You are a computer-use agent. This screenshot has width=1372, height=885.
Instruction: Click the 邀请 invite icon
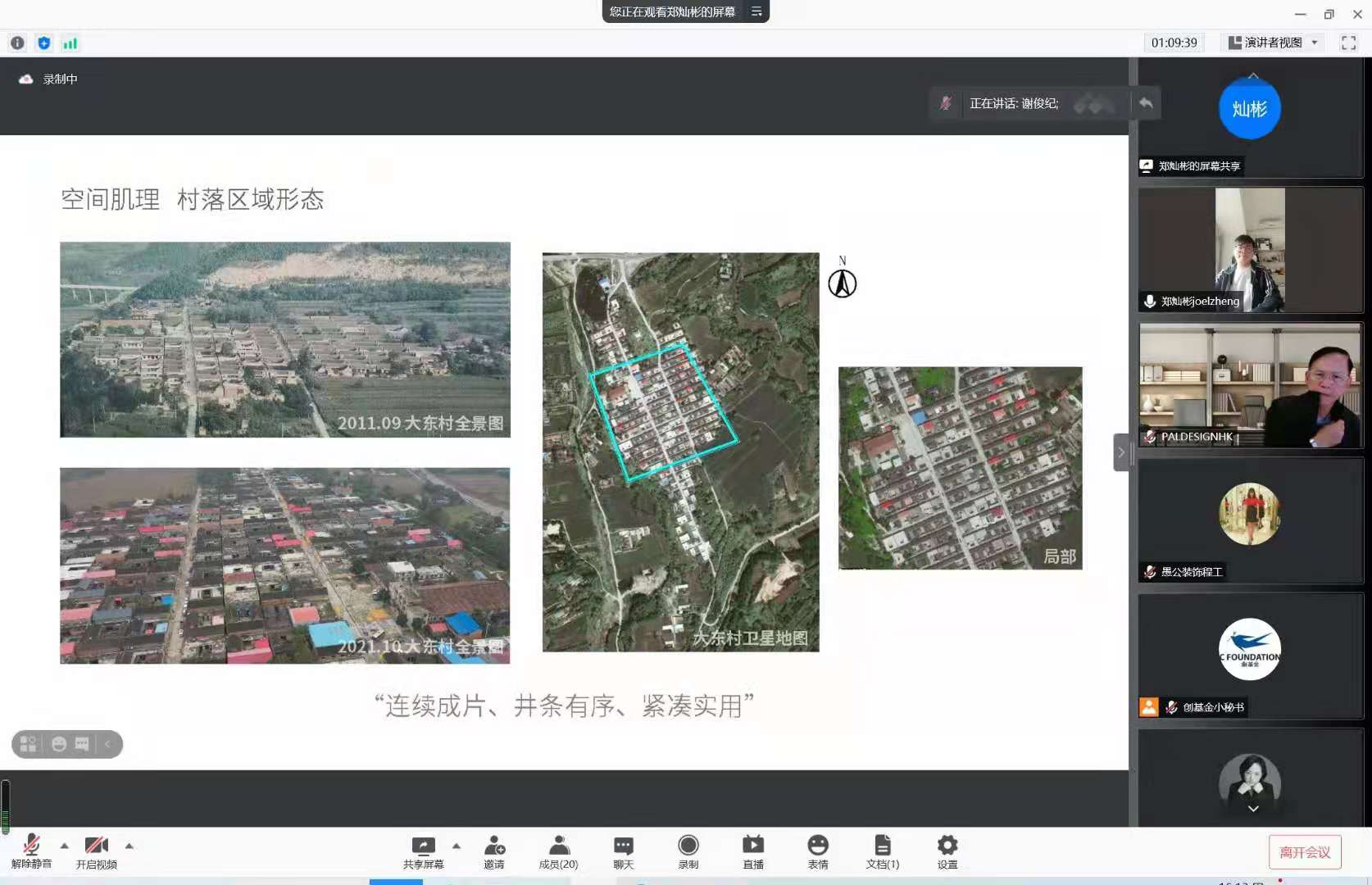click(x=494, y=846)
